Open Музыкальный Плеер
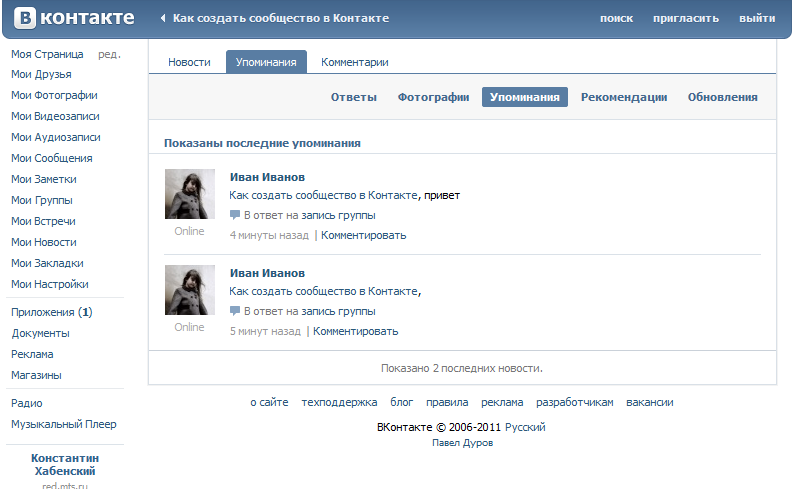The width and height of the screenshot is (799, 489). 64,424
